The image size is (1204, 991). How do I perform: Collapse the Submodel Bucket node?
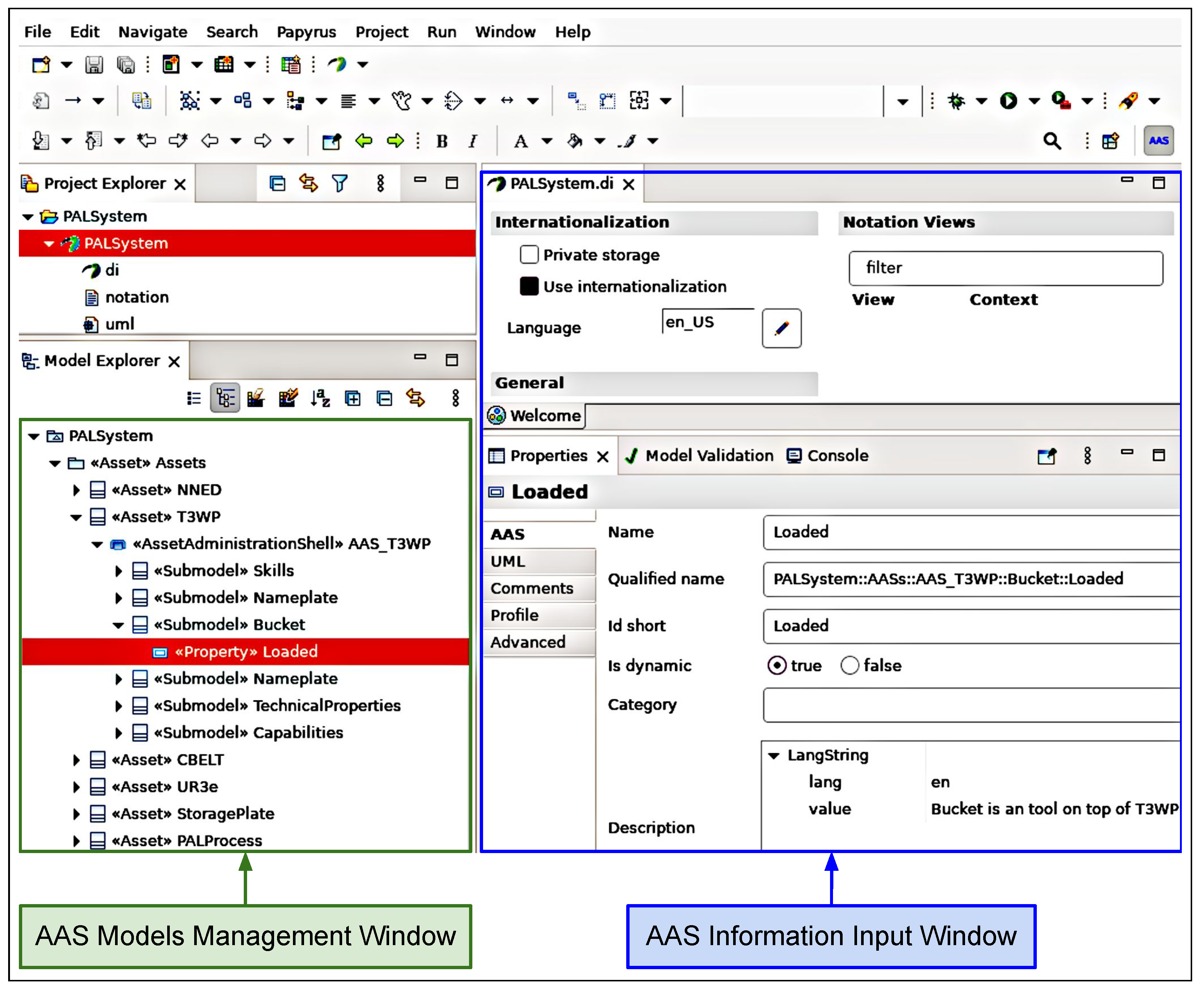click(x=118, y=625)
